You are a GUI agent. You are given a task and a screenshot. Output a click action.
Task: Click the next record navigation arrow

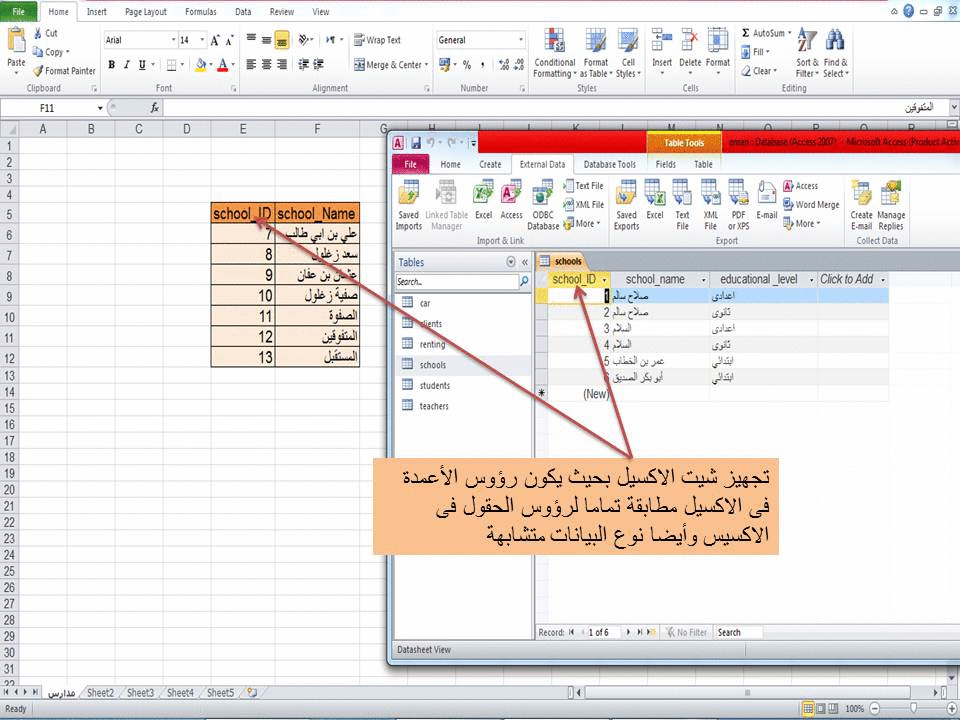click(x=628, y=632)
